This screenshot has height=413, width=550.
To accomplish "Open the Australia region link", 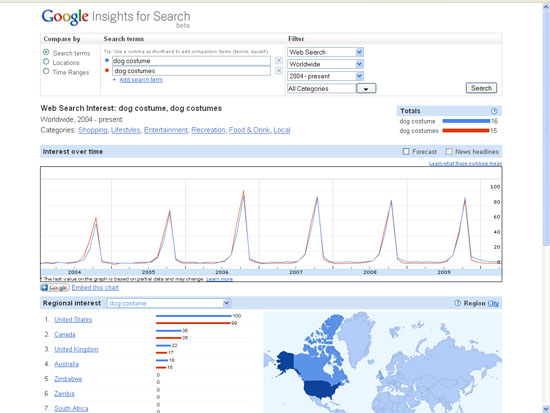I will pos(66,364).
